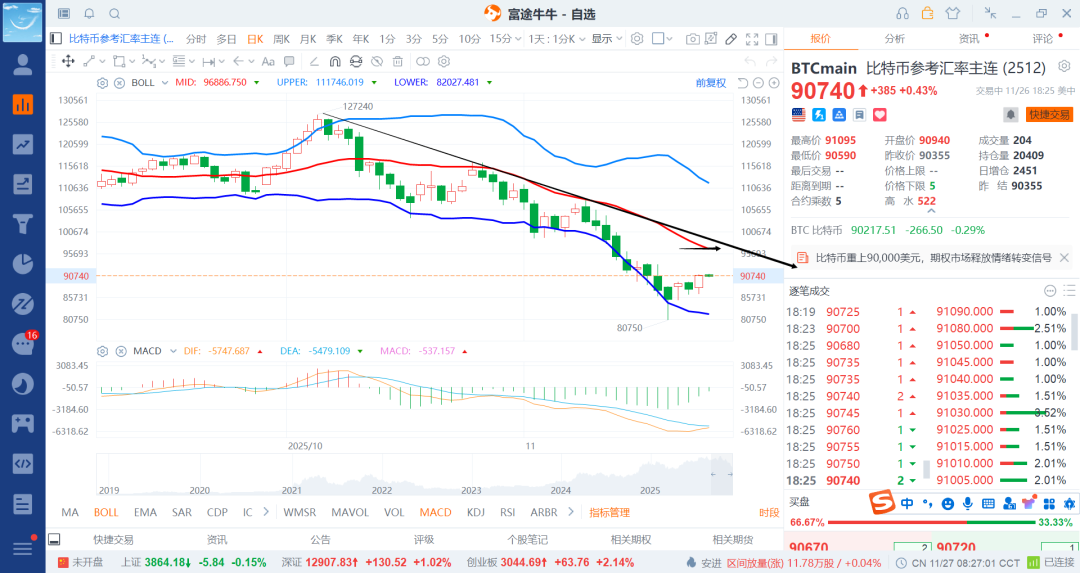The image size is (1080, 573).
Task: Select the pencil drawing tool icon
Action: click(x=731, y=39)
